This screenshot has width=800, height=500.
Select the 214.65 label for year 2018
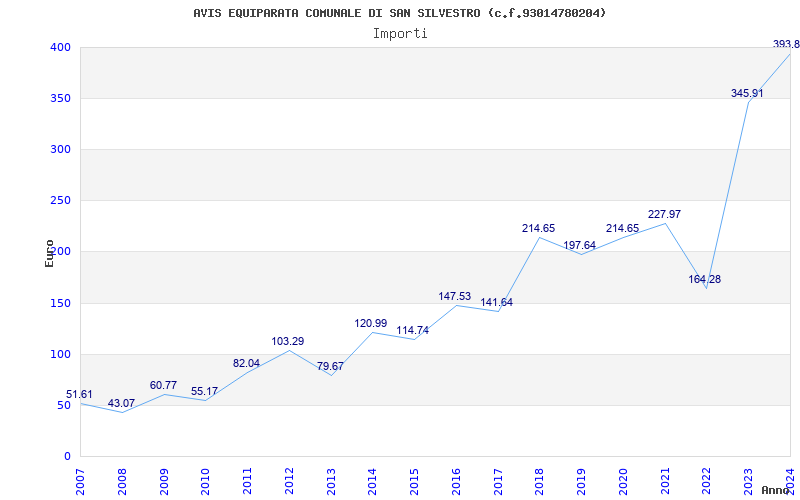coord(538,229)
